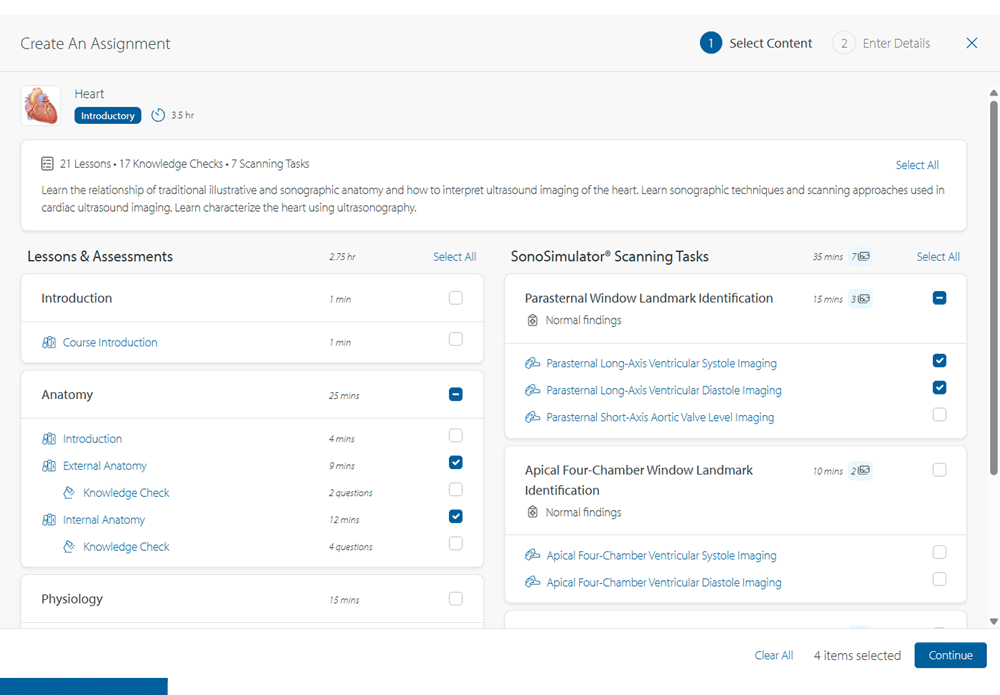Click the Normal findings icon under Parasternal Window
The image size is (1000, 695).
(533, 320)
